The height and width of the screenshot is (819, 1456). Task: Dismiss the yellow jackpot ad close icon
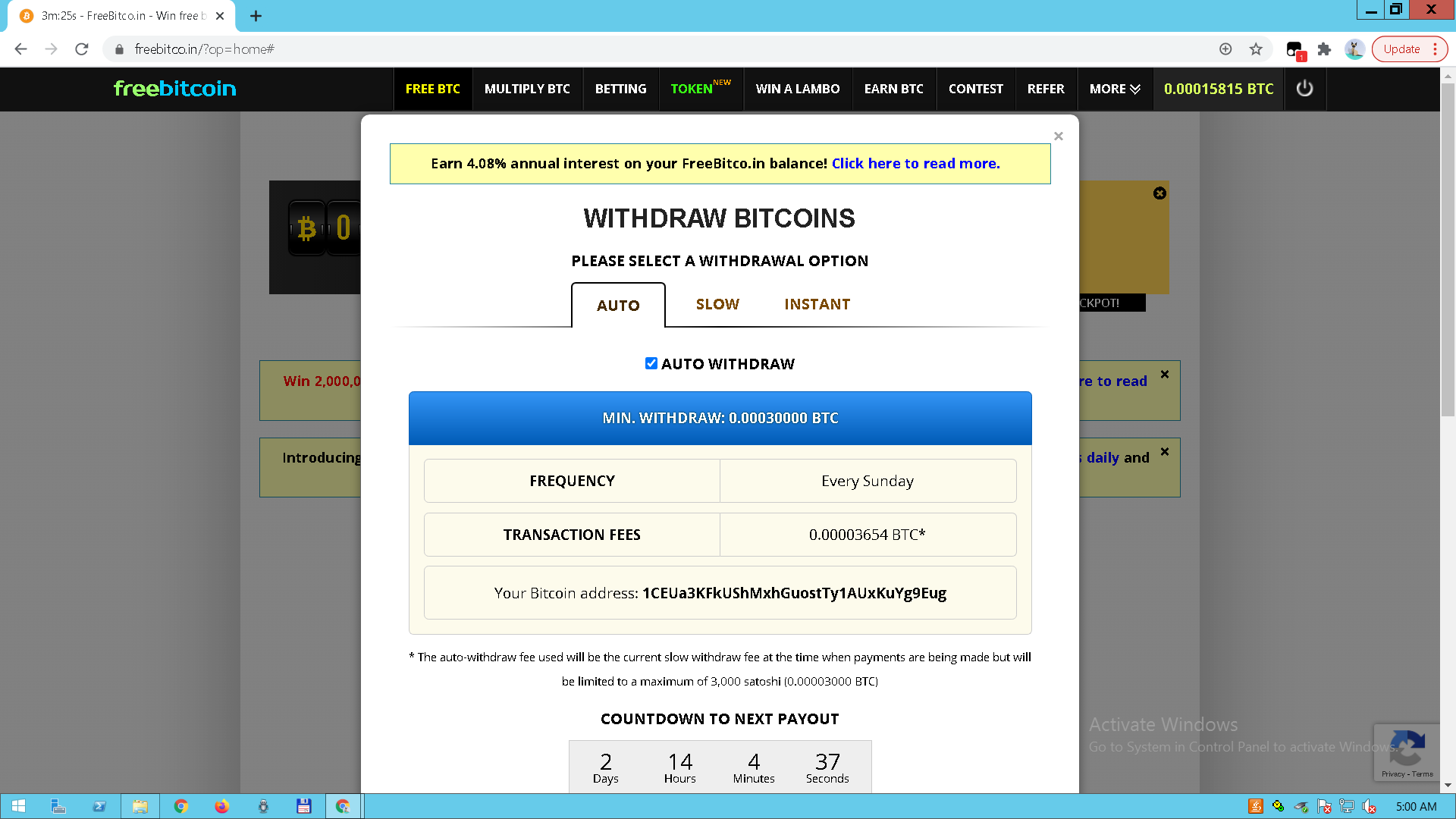coord(1159,193)
